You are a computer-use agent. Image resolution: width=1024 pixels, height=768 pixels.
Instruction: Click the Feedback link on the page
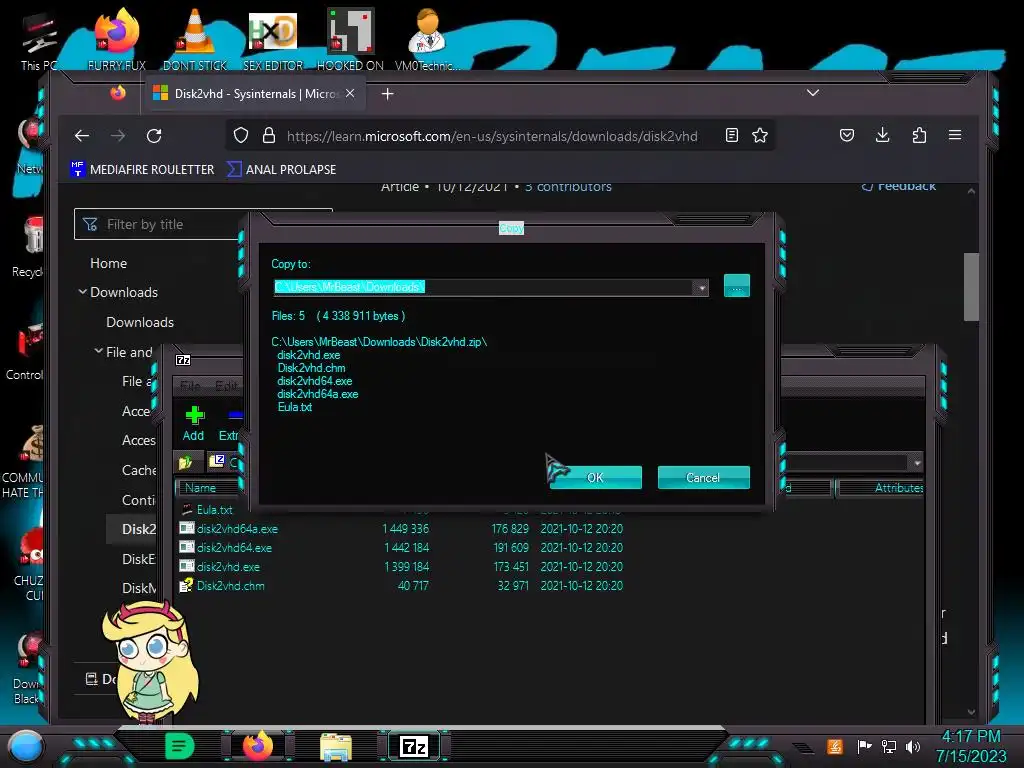click(899, 187)
